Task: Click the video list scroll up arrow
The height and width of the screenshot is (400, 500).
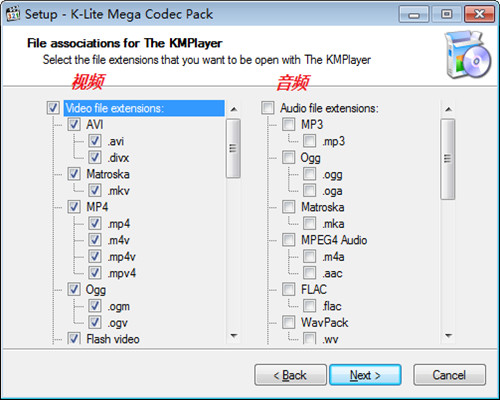Action: pos(234,109)
